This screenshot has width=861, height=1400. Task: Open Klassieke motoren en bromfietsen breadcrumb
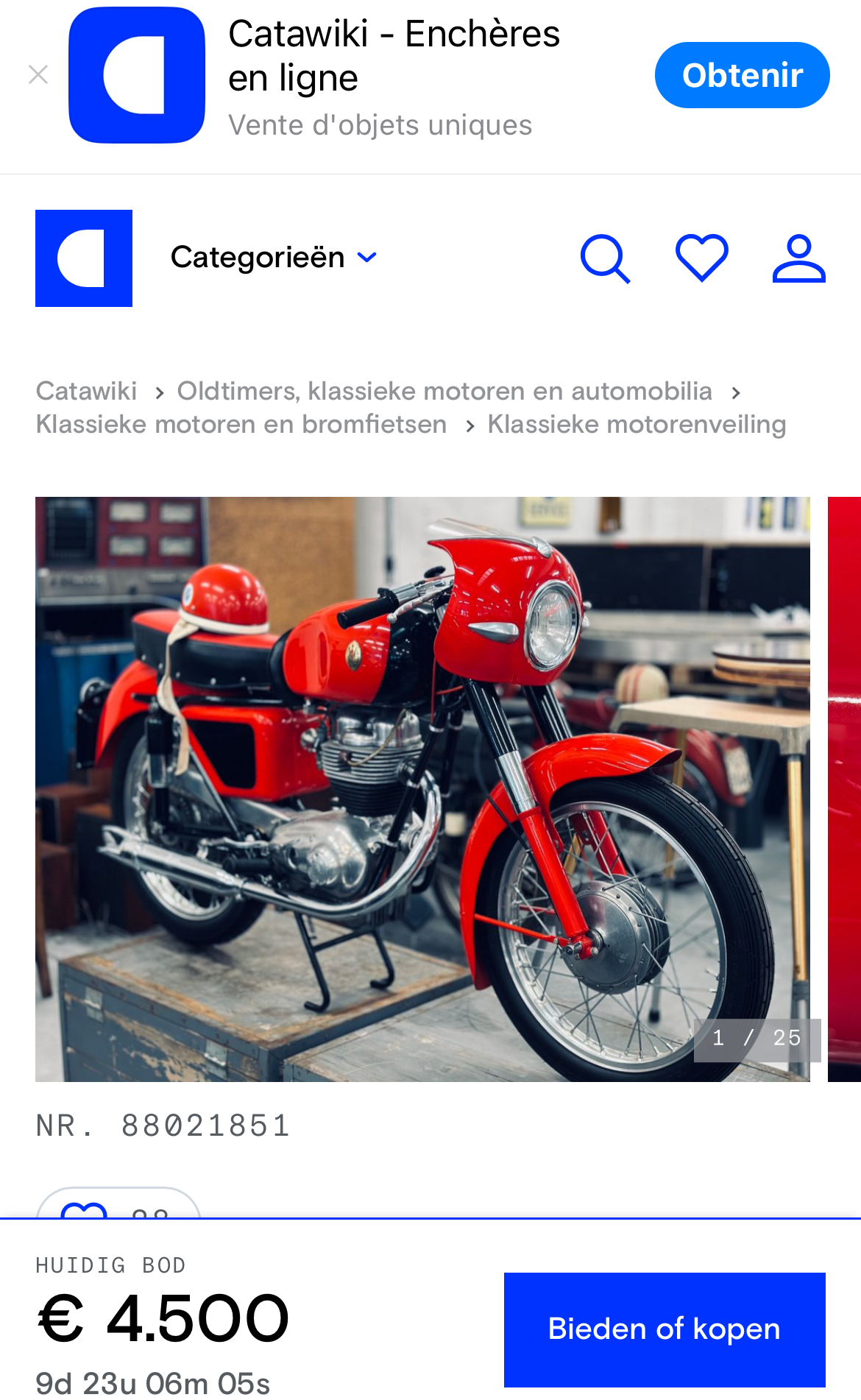(241, 425)
